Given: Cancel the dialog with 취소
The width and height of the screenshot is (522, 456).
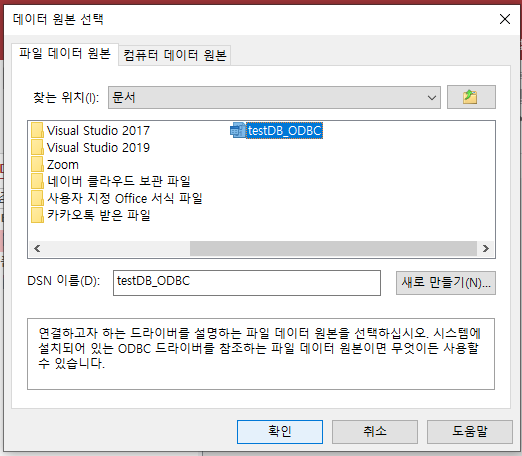Looking at the screenshot, I should point(375,432).
